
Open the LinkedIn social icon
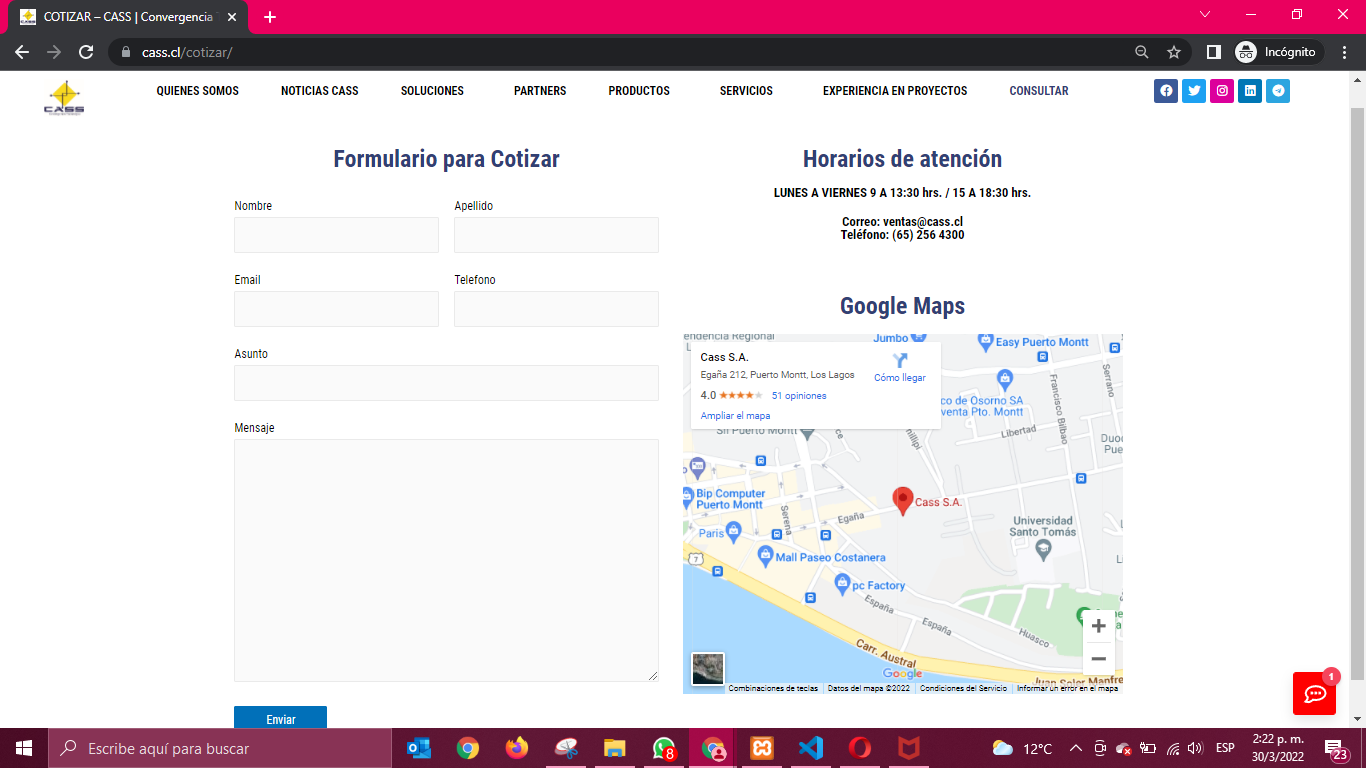(1249, 91)
